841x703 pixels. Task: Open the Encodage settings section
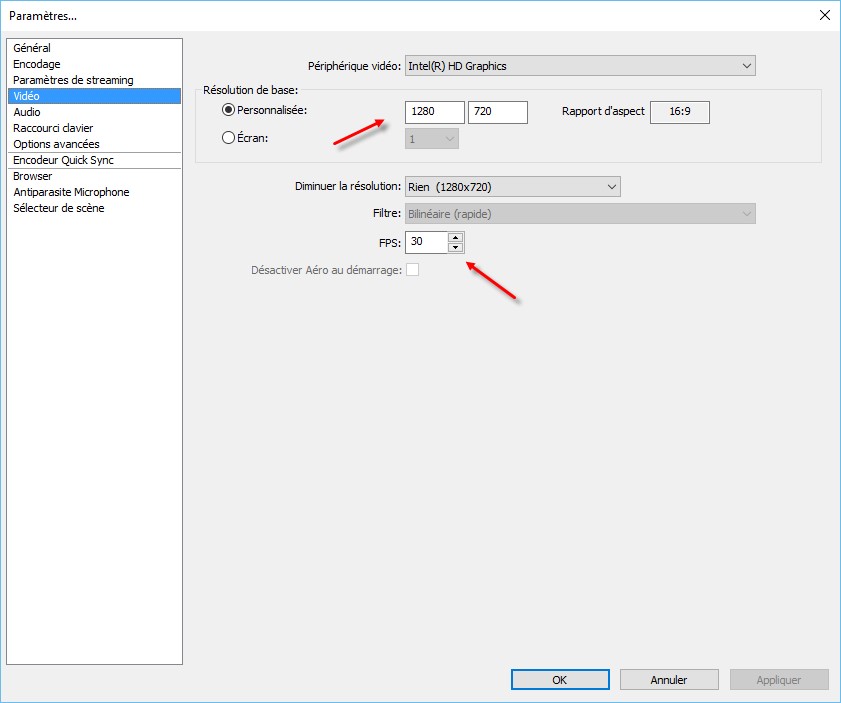pyautogui.click(x=37, y=64)
